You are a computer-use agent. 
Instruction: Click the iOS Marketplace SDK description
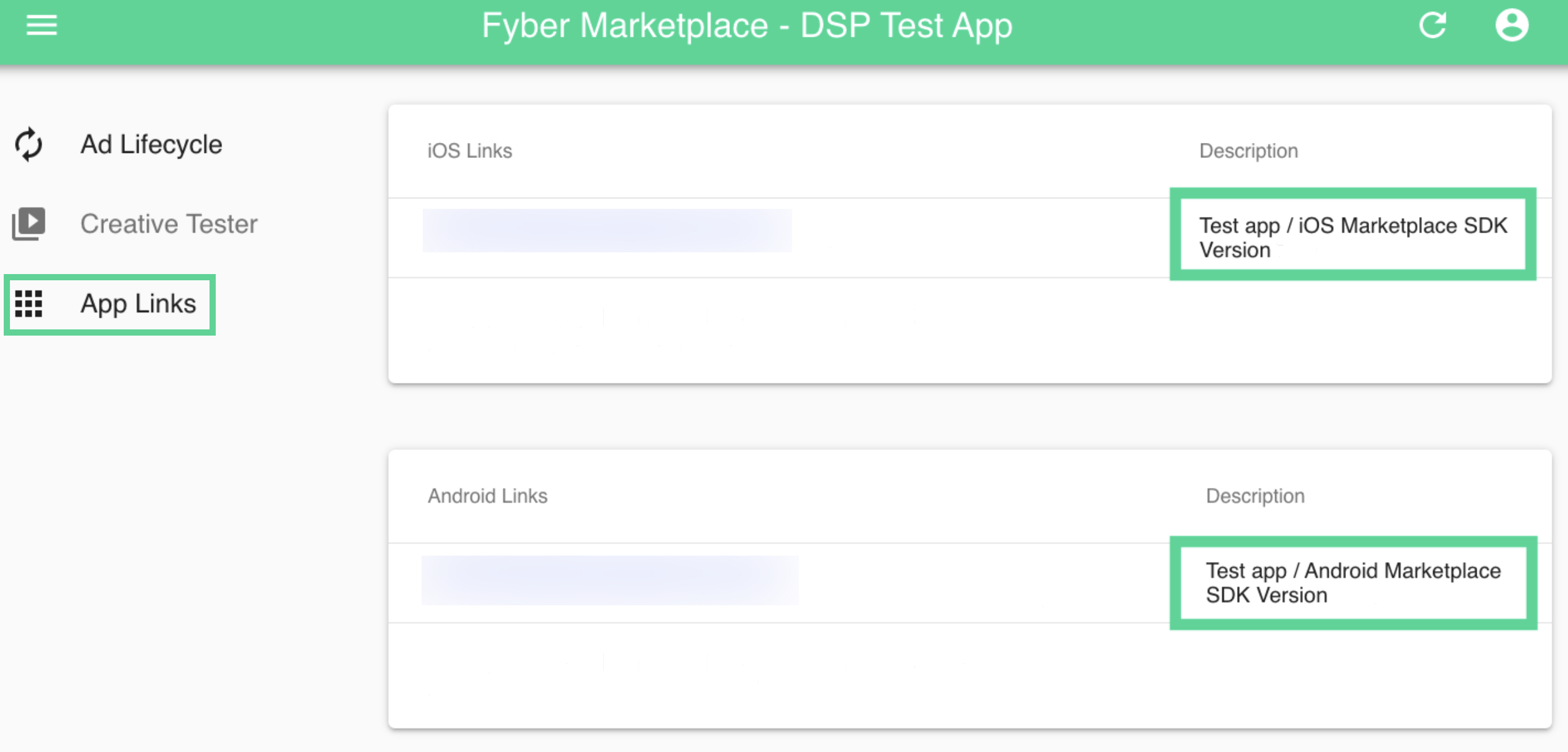[x=1353, y=237]
